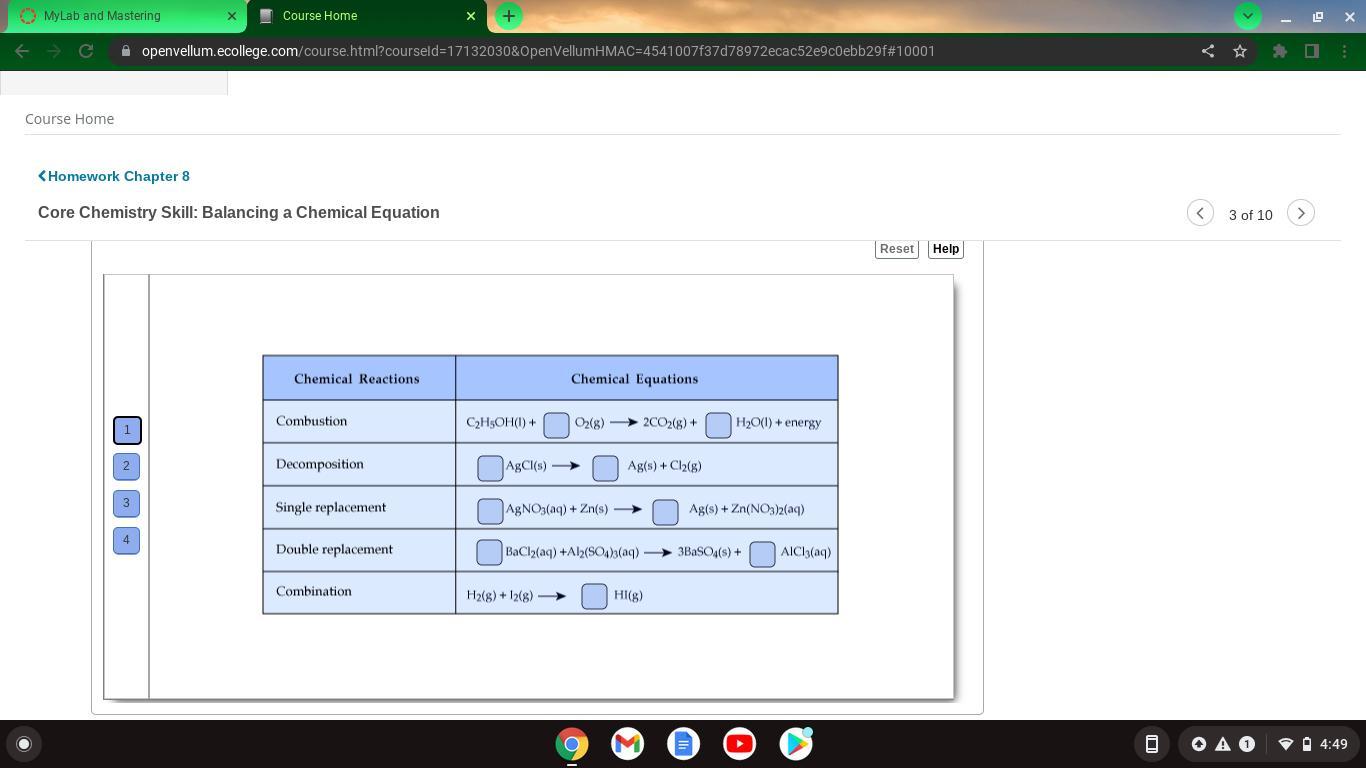
Task: Go back to Homework Chapter 8
Action: click(114, 176)
